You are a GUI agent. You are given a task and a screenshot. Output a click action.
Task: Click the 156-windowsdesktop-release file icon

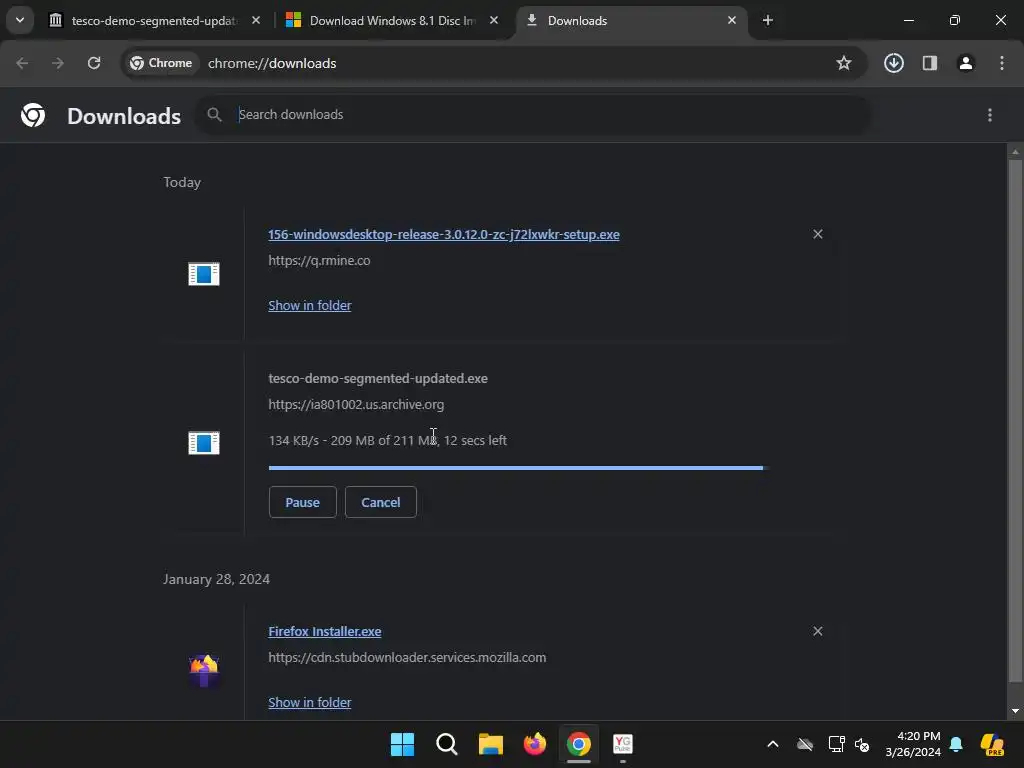204,274
